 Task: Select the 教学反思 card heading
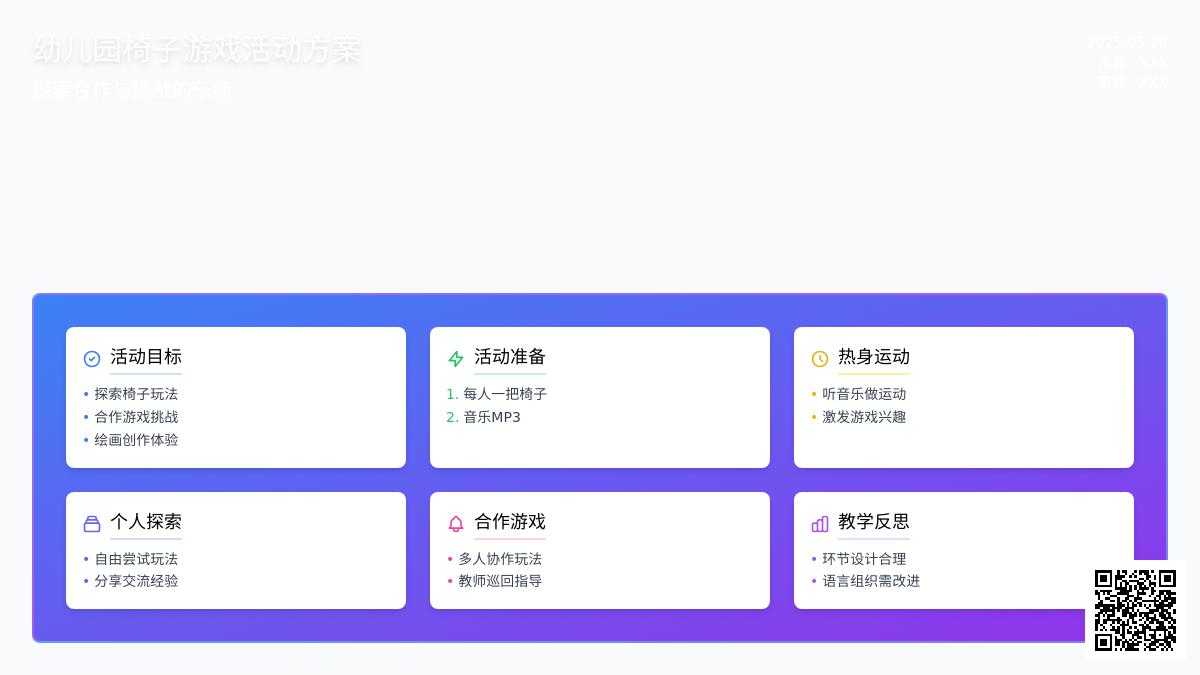pos(874,522)
